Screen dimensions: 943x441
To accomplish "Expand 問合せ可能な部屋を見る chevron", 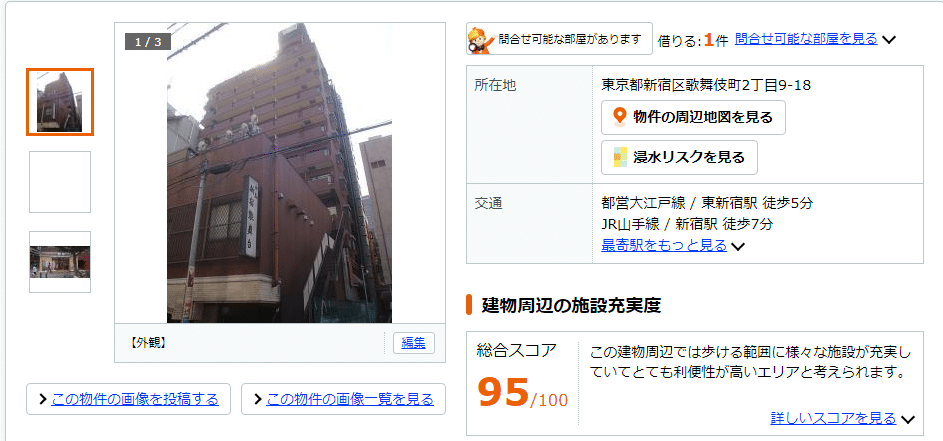I will coord(889,40).
